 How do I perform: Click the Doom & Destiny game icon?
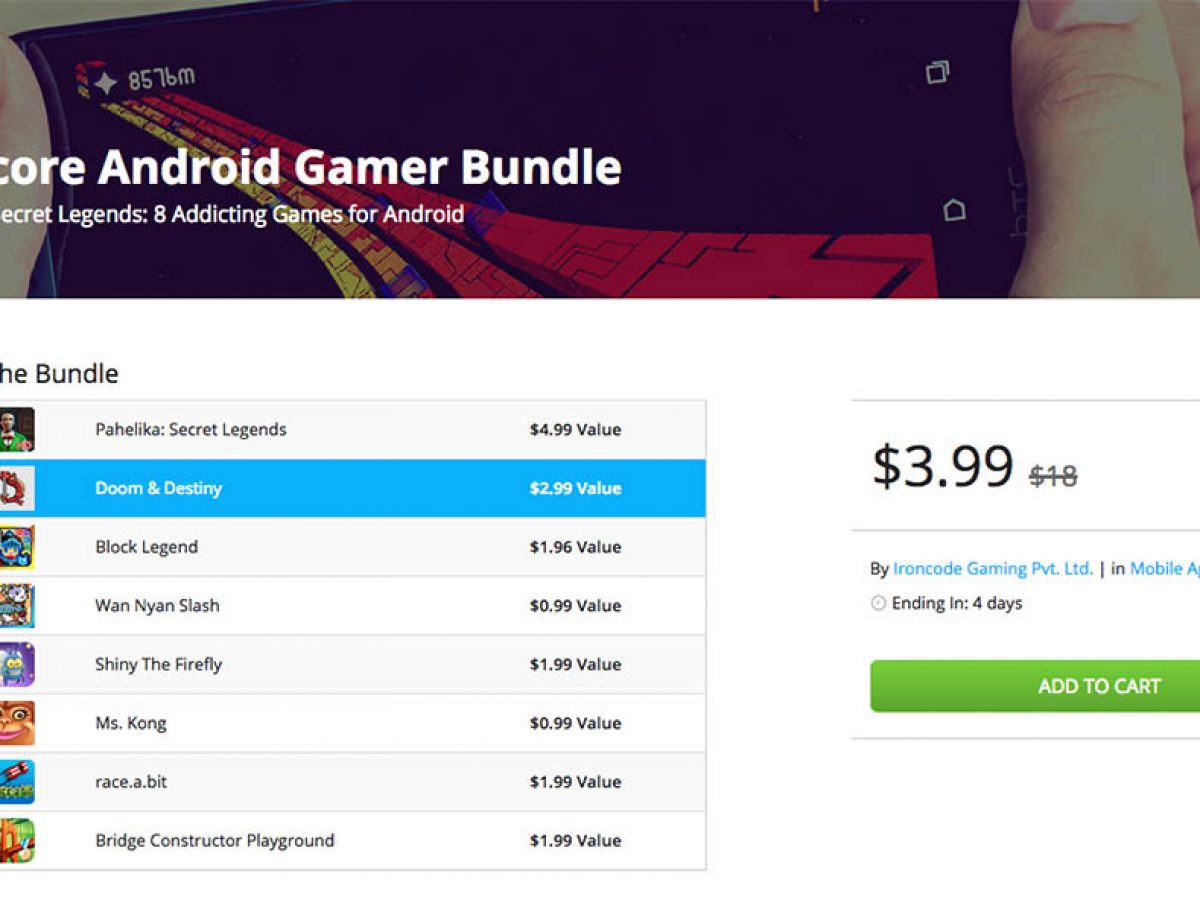[17, 488]
